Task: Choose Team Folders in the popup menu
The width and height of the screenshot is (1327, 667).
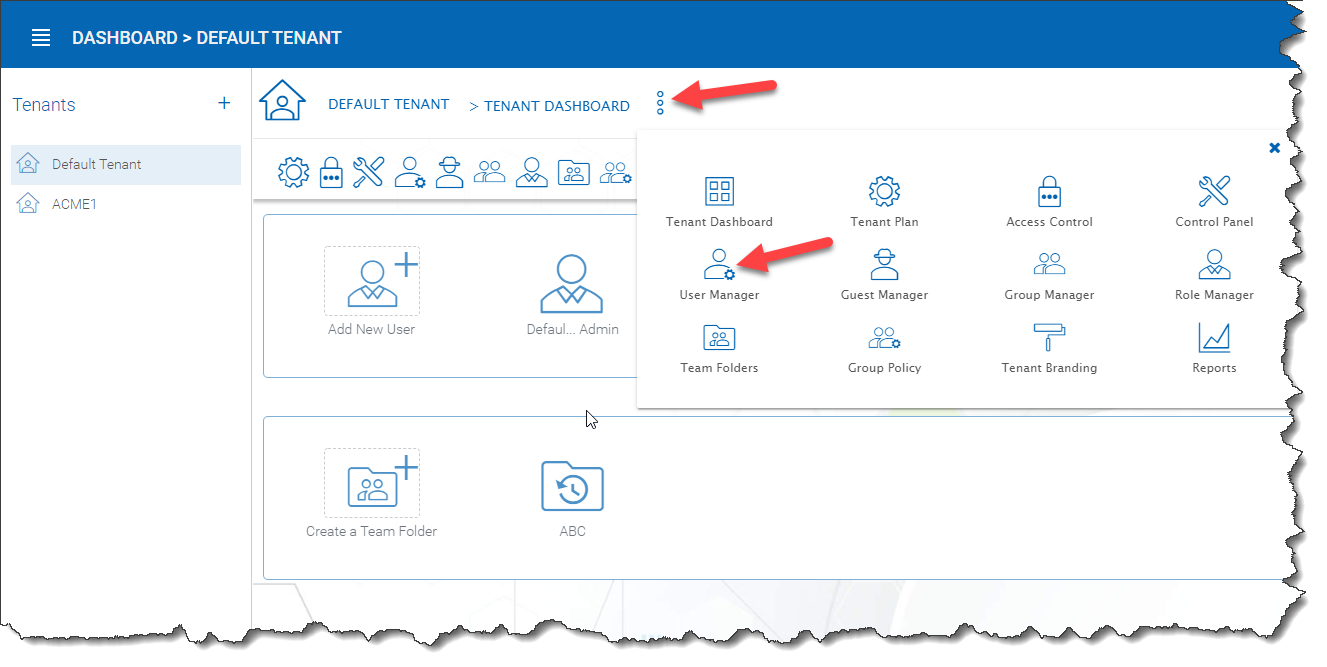Action: [719, 348]
